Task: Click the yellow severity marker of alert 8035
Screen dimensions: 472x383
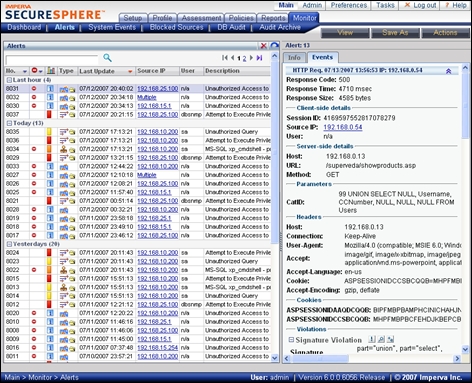Action: point(49,132)
